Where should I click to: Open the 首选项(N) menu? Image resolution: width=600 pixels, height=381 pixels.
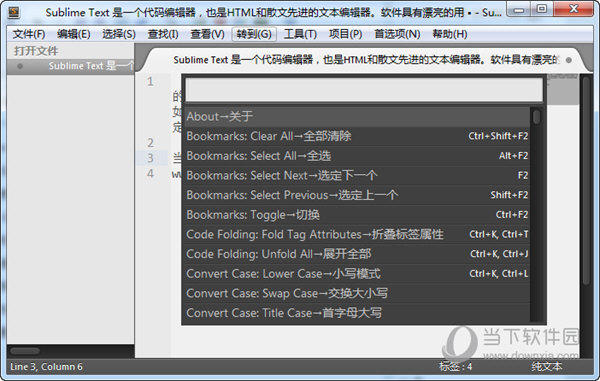coord(397,34)
